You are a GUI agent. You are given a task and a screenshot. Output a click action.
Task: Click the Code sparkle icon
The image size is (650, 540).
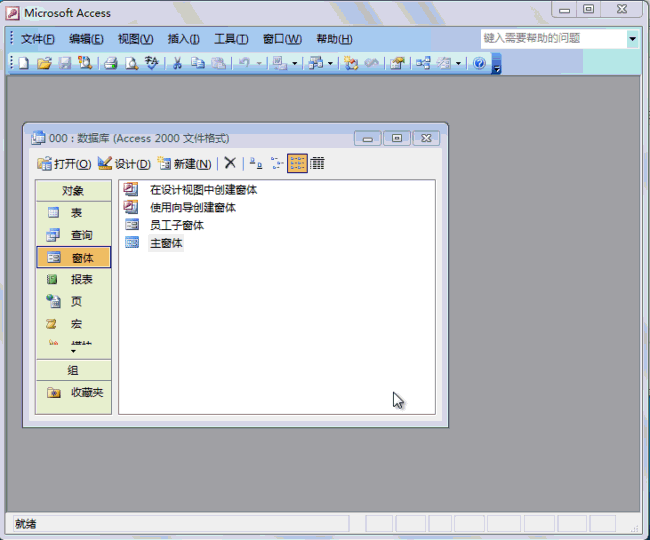(x=351, y=63)
